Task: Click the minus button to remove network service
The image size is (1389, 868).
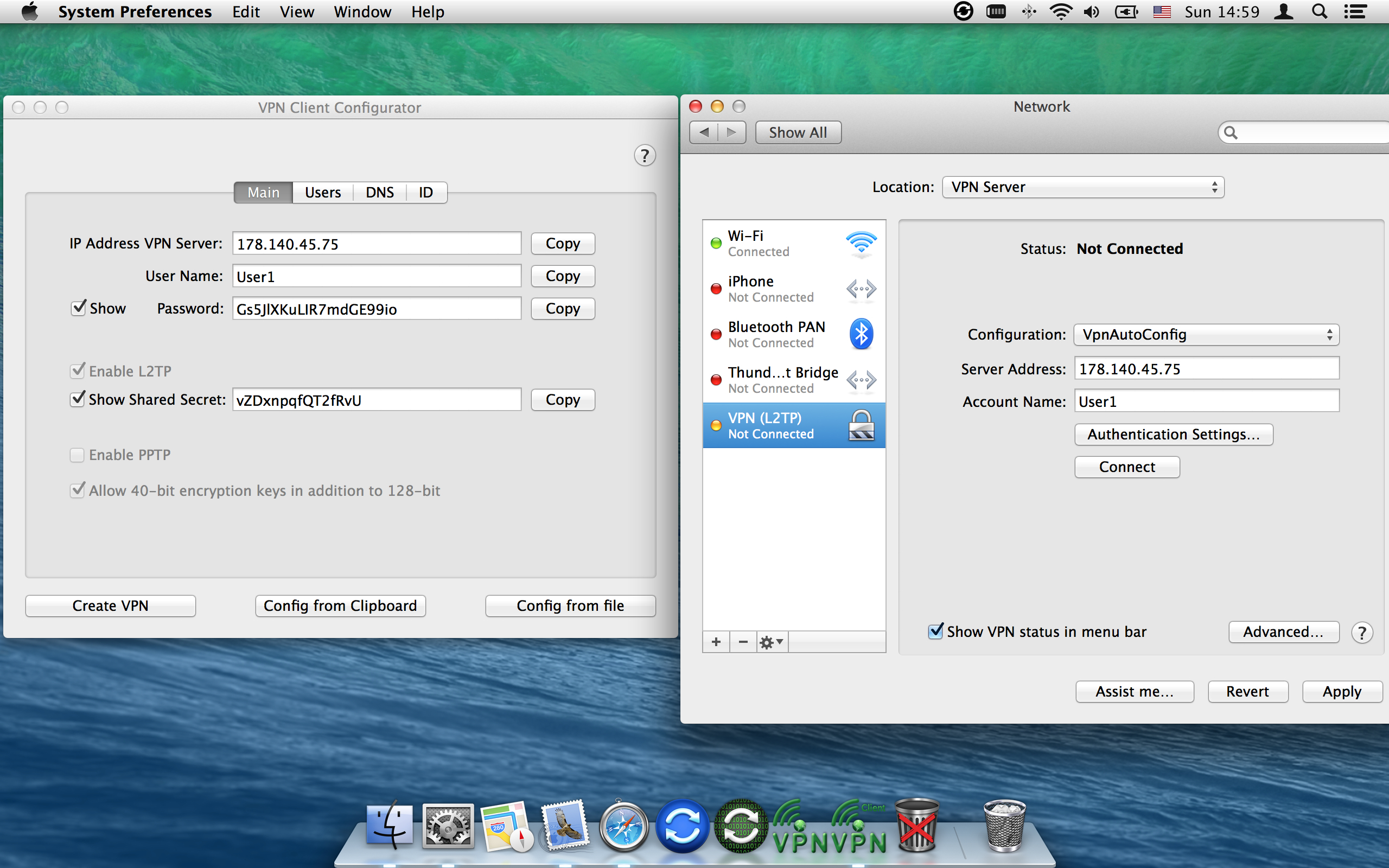Action: click(743, 642)
